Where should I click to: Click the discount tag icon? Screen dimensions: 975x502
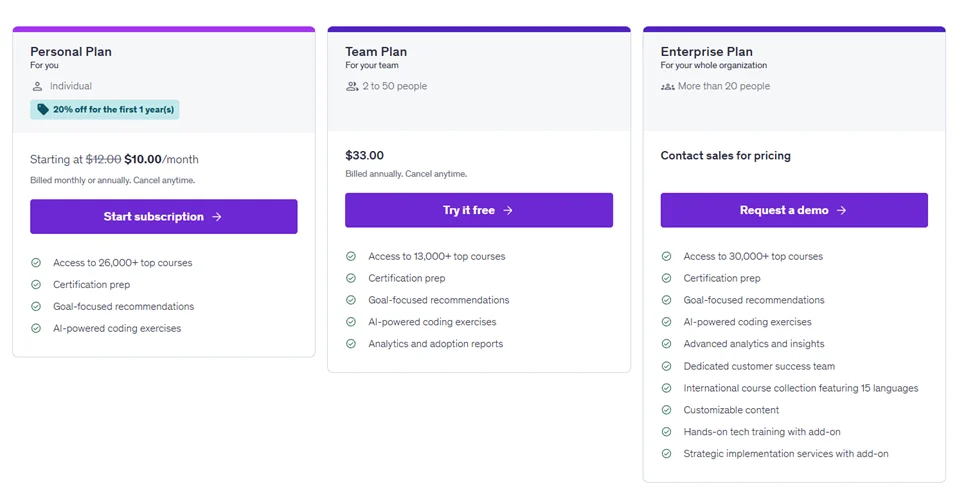43,110
